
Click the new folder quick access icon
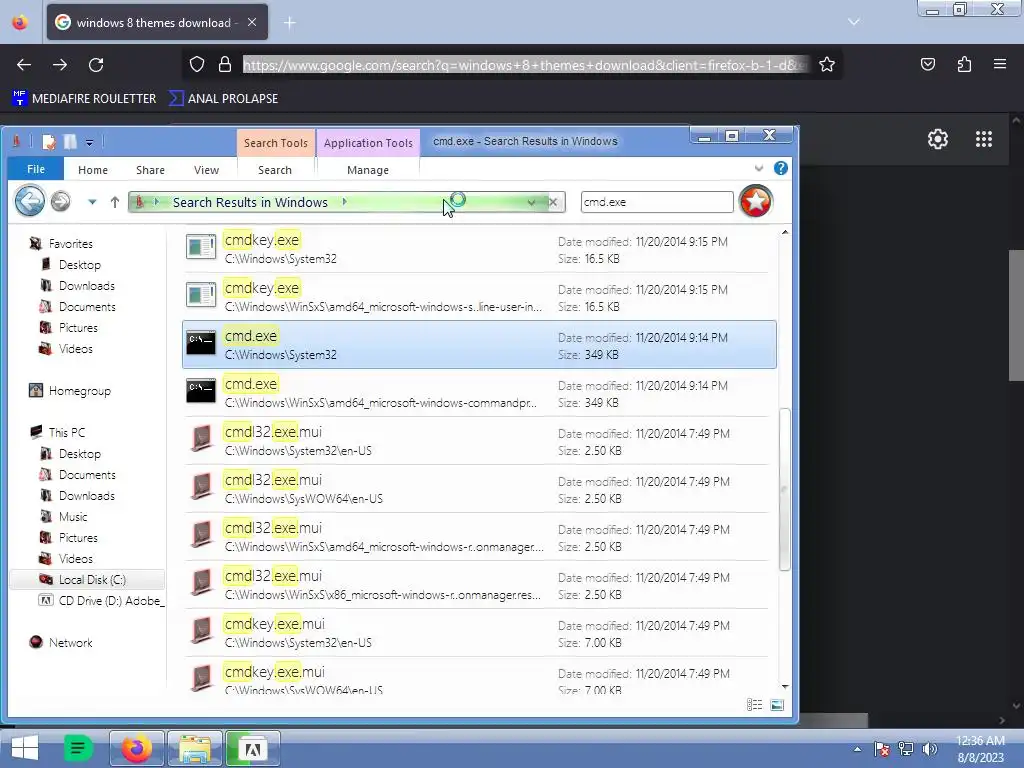[x=70, y=142]
